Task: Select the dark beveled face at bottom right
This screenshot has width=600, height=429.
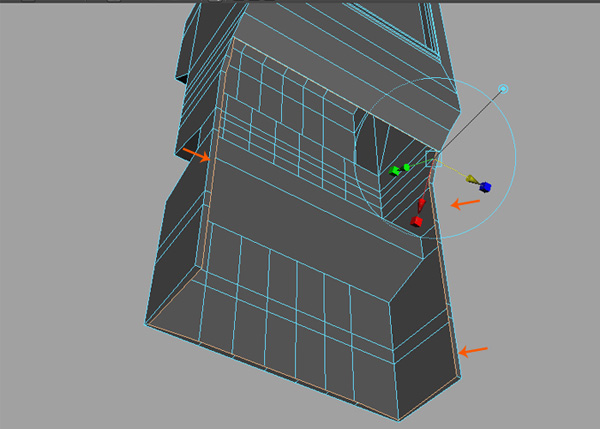Action: click(x=420, y=340)
